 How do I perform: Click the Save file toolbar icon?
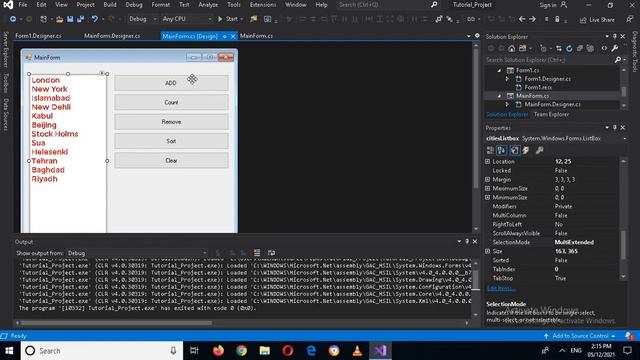click(70, 19)
